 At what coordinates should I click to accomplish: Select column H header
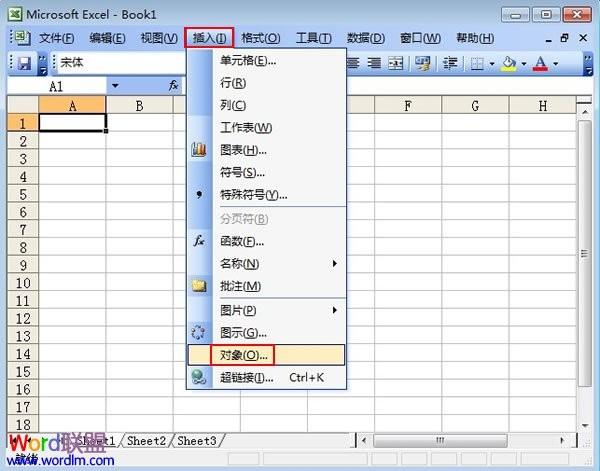pos(543,105)
